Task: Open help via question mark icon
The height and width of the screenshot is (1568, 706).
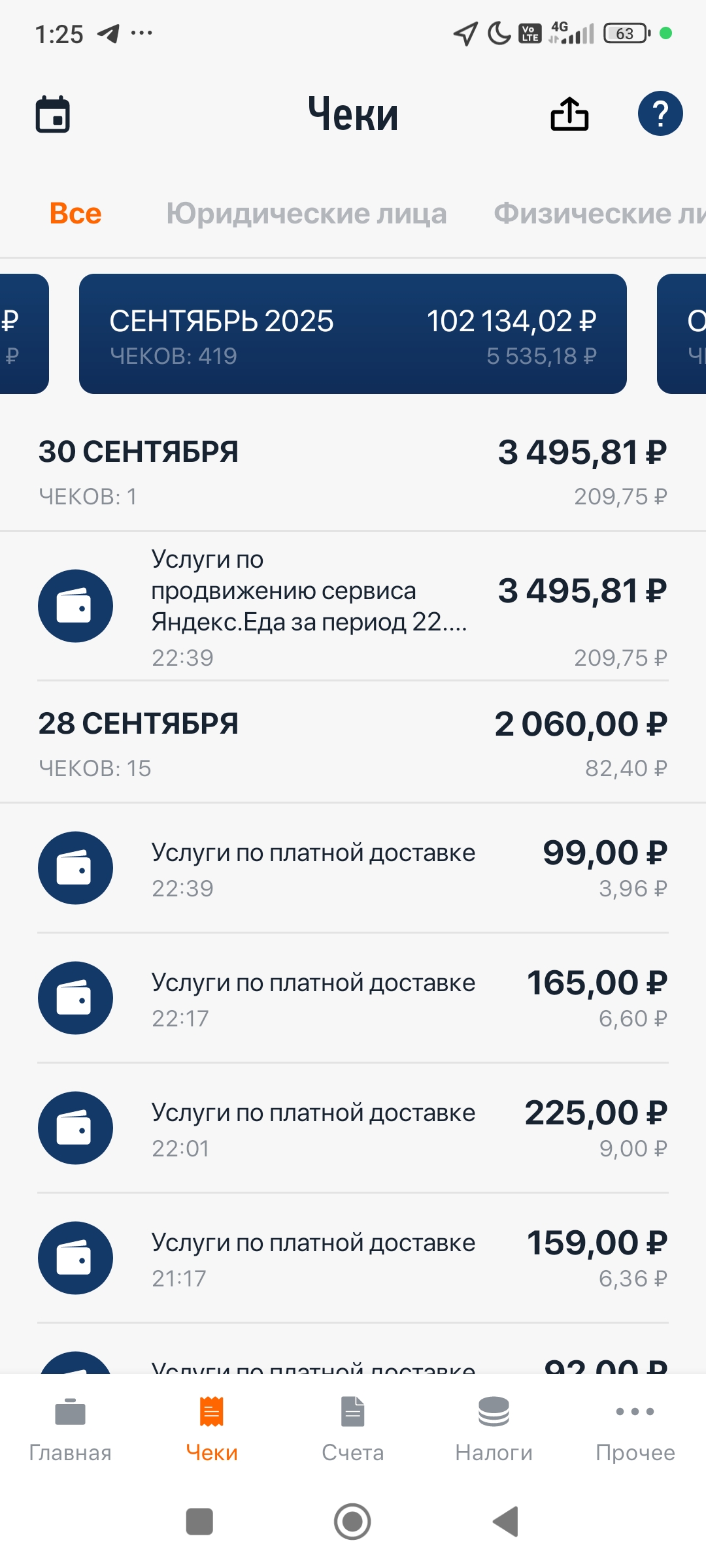Action: 660,114
